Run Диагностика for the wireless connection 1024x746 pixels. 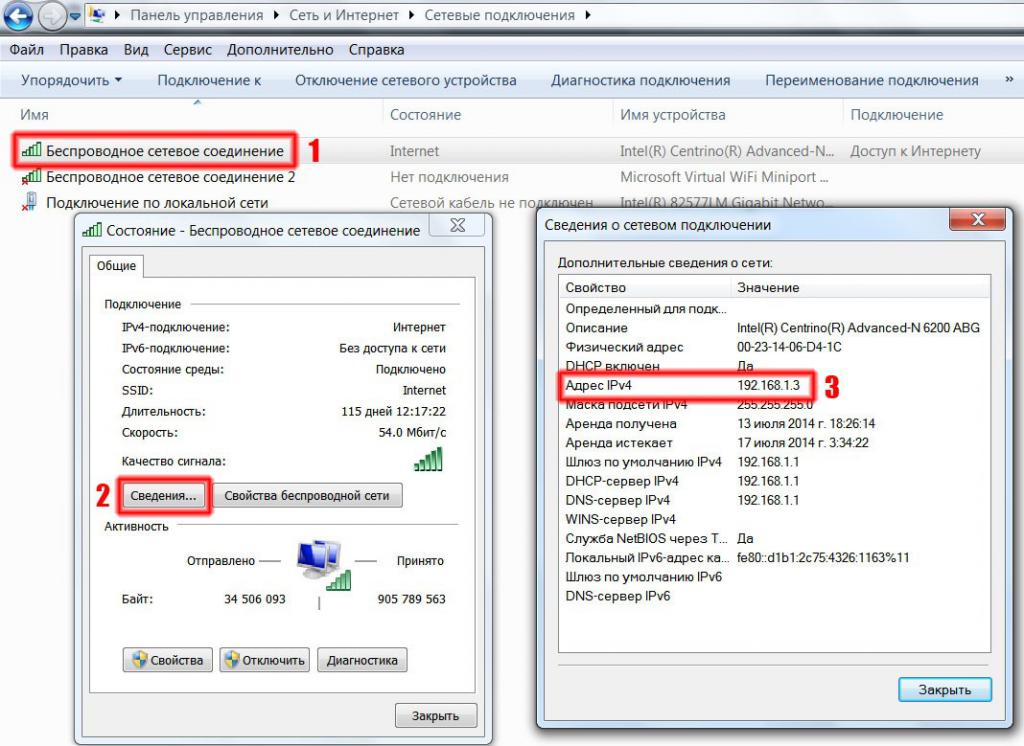(x=362, y=660)
